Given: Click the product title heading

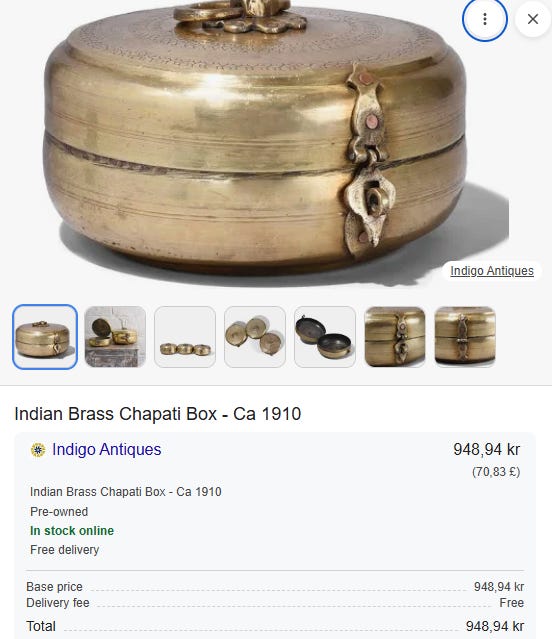Looking at the screenshot, I should (158, 414).
